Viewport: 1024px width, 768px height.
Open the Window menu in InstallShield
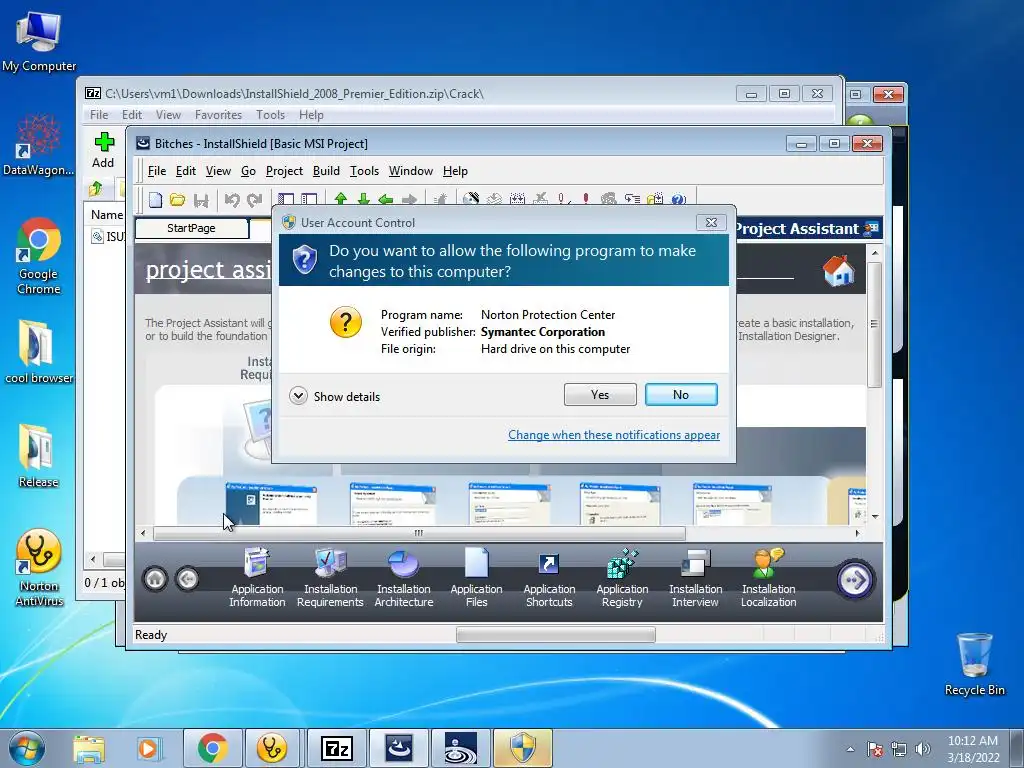pyautogui.click(x=411, y=171)
